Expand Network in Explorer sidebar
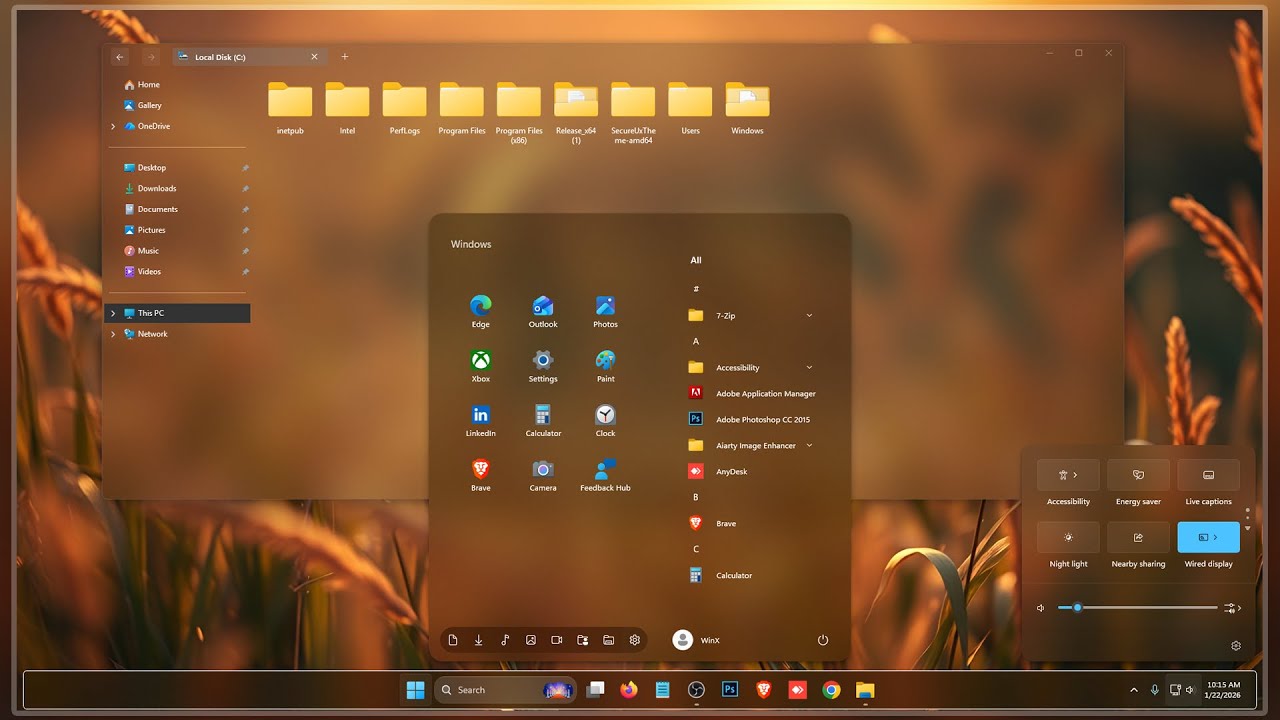Viewport: 1280px width, 720px height. (x=113, y=334)
